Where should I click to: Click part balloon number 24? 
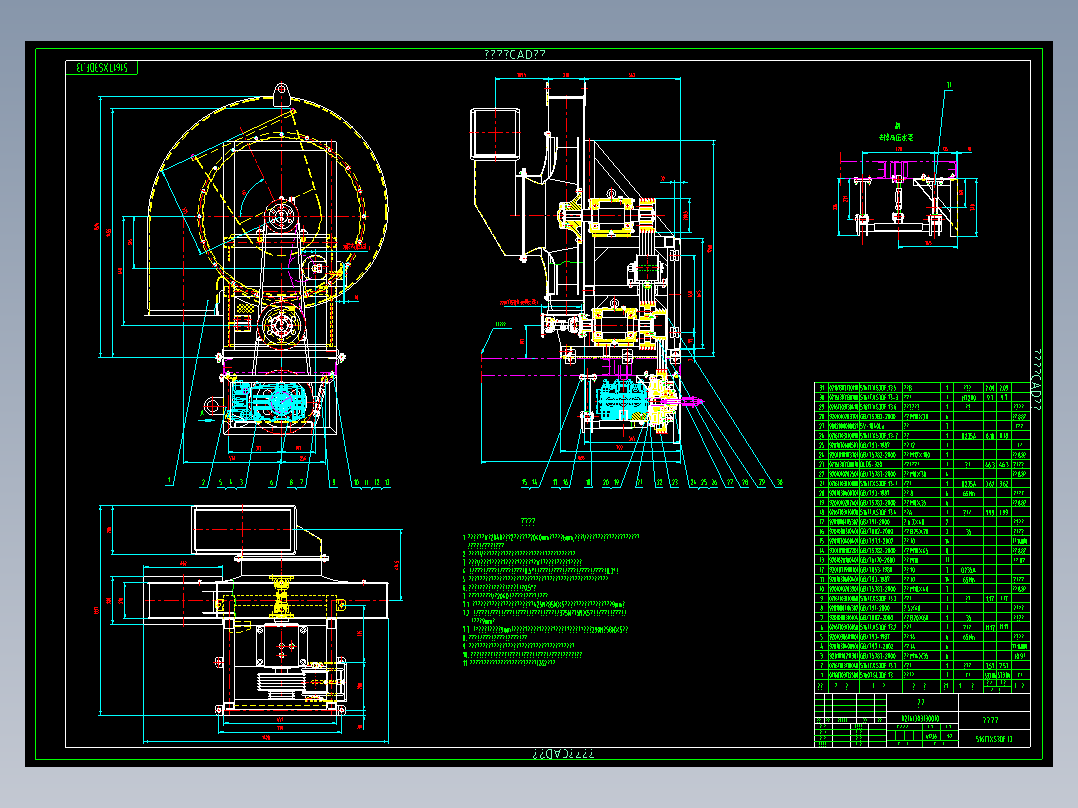pos(693,482)
